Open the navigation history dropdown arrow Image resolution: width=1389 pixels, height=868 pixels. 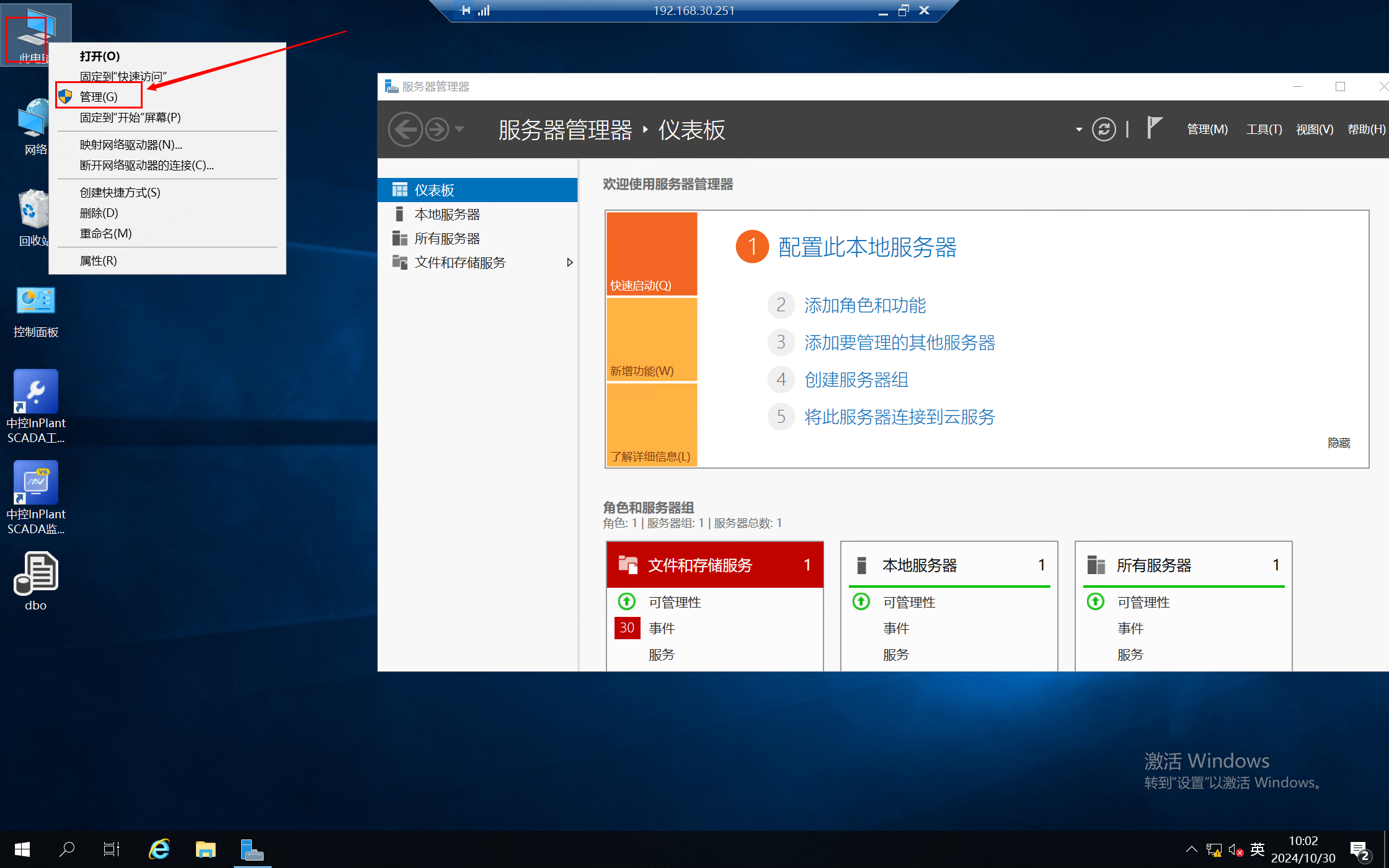pos(459,129)
